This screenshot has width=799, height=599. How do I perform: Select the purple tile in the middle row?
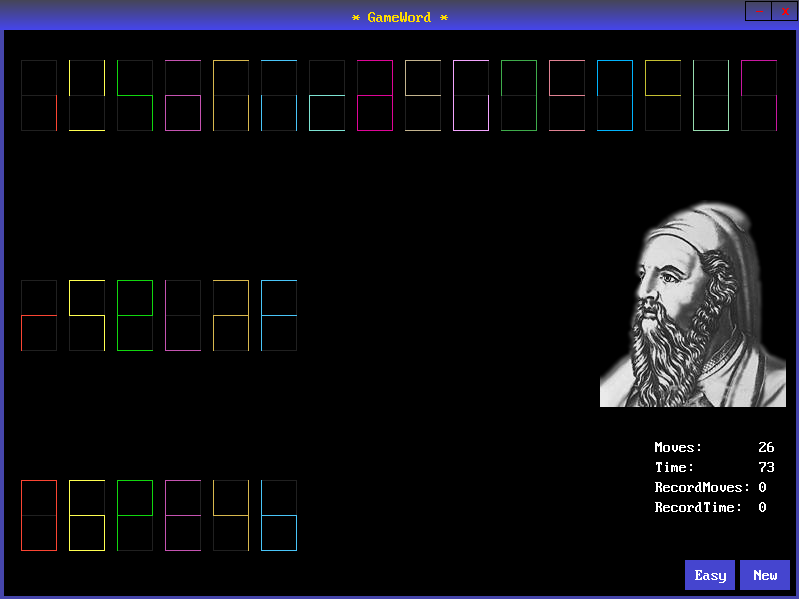point(183,315)
